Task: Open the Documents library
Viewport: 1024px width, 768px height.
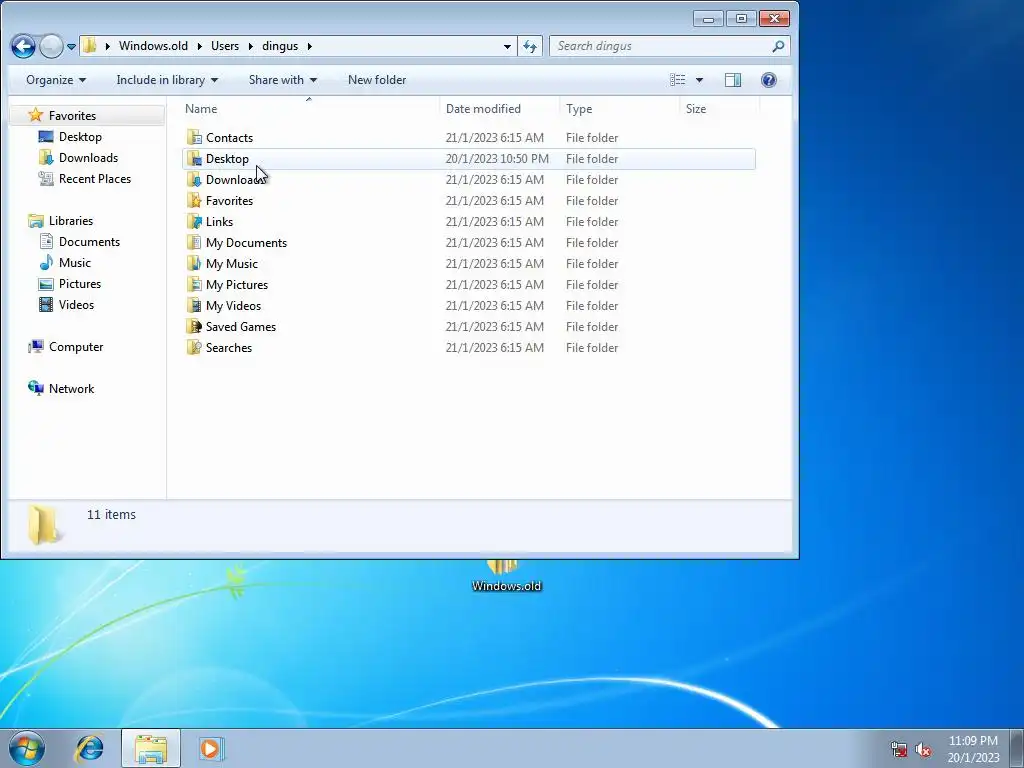Action: point(89,242)
